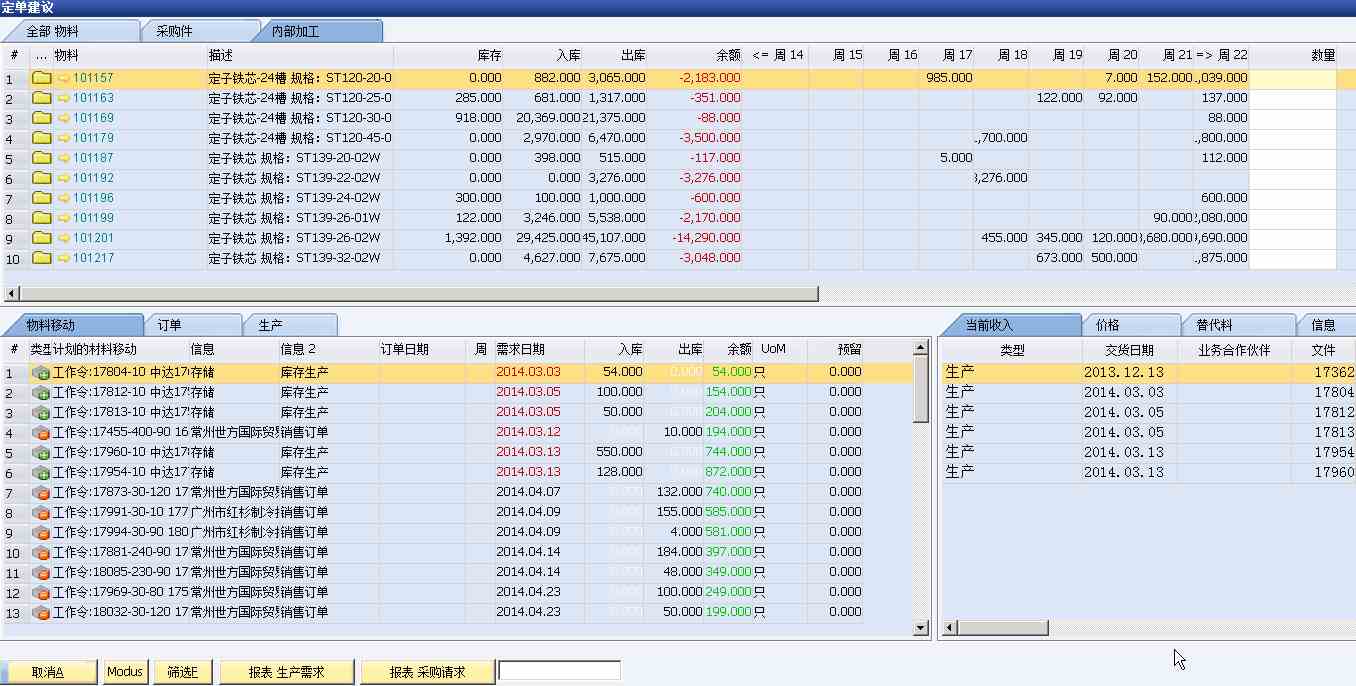The height and width of the screenshot is (686, 1356).
Task: Click the left arrow of top grid horizontal scrollbar
Action: (12, 294)
